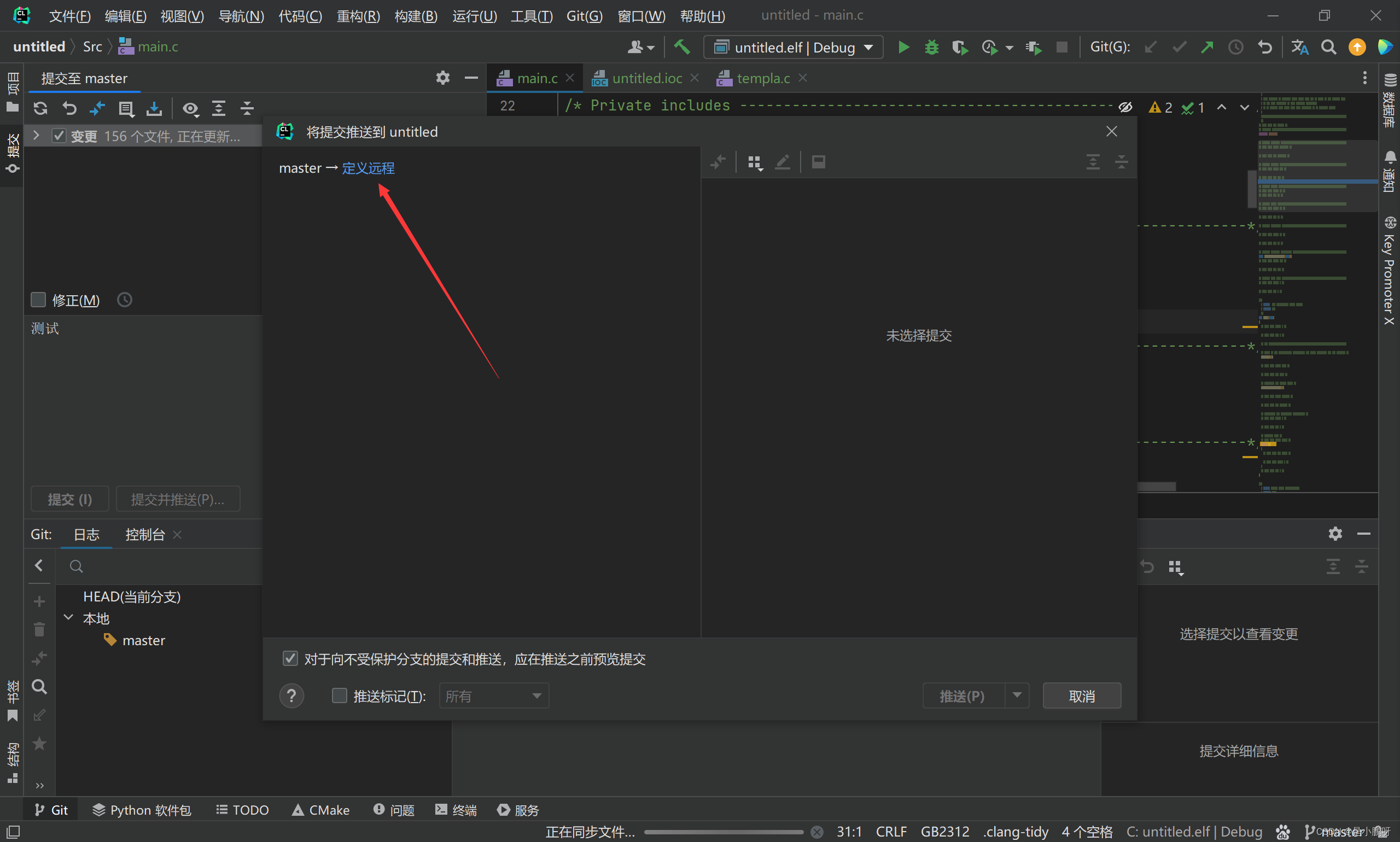Screen dimensions: 1400x842
Task: Open the untitled.elf | Debug configuration dropdown
Action: (793, 47)
